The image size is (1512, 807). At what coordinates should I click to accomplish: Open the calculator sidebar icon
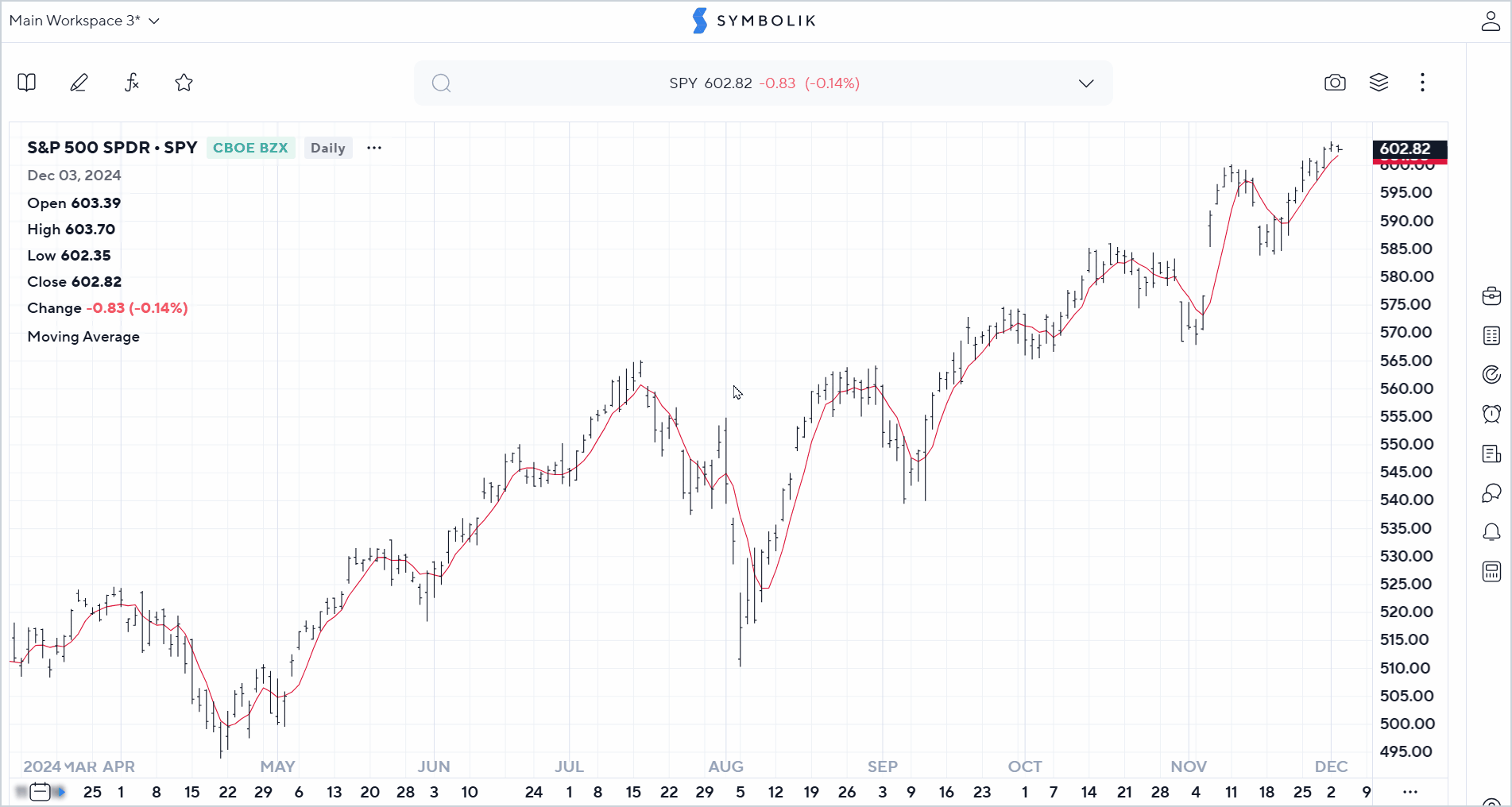click(1491, 572)
